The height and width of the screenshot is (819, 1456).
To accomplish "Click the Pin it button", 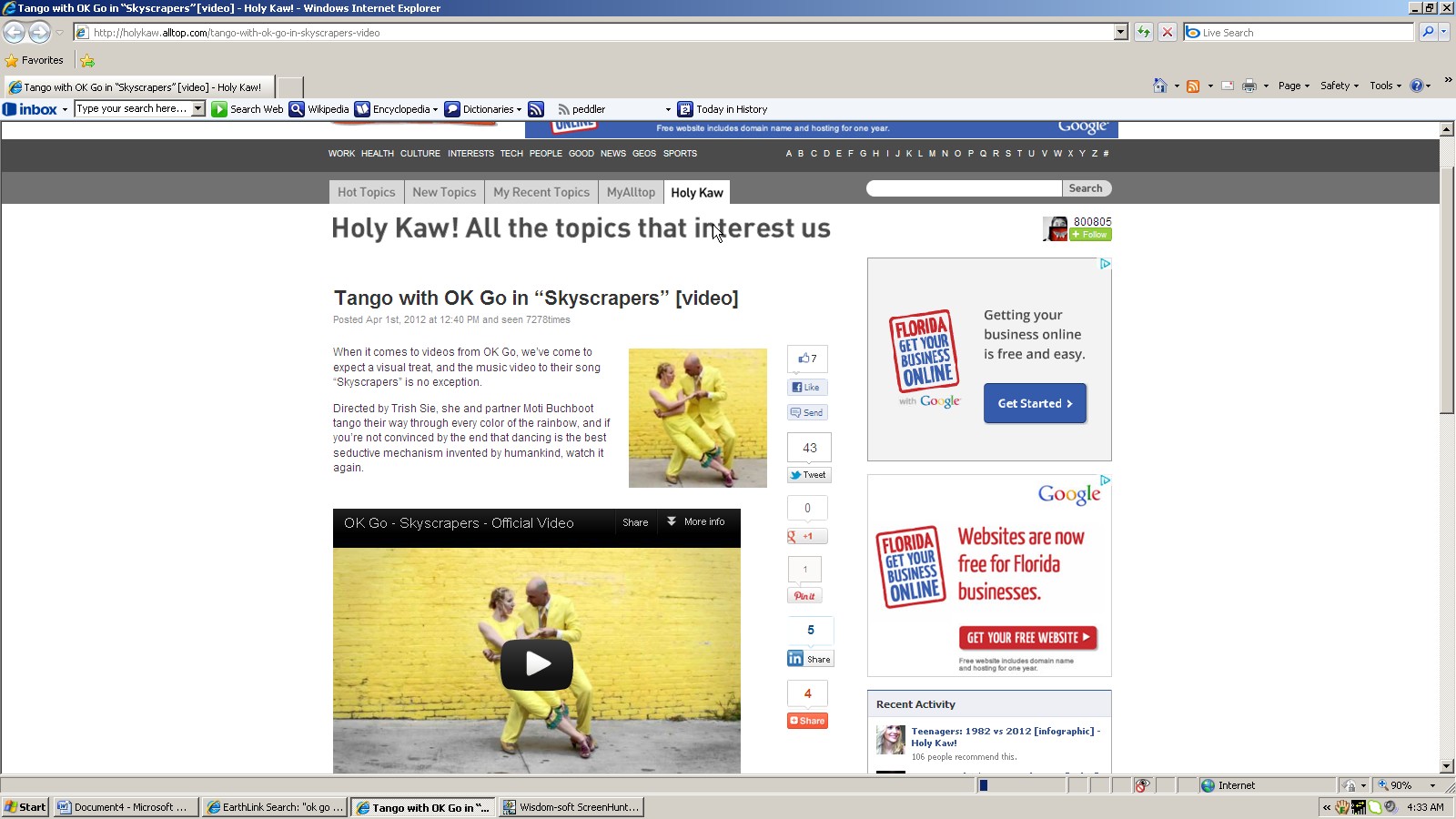I will (x=804, y=596).
